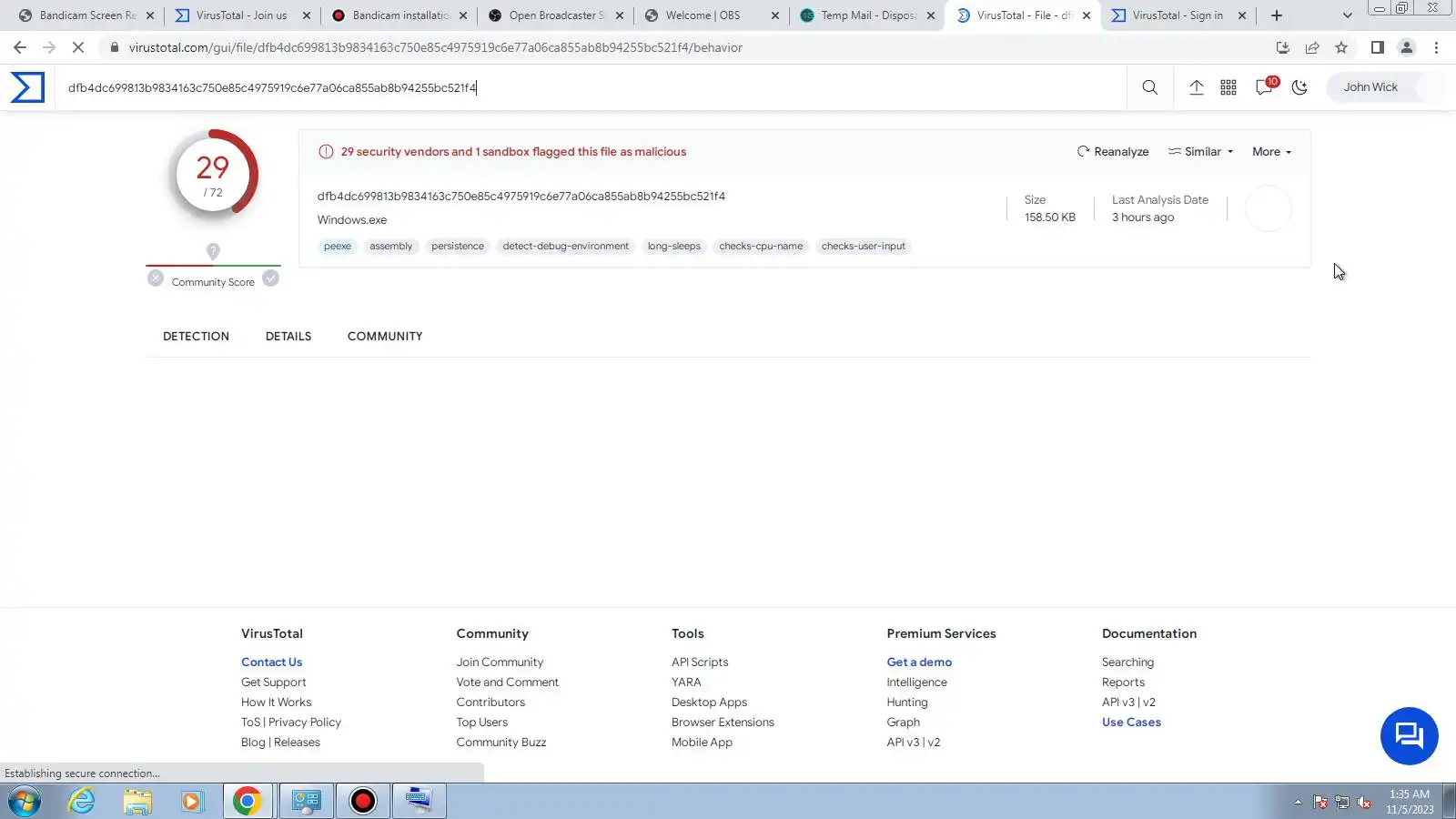Open the Vote and Comment link

[x=507, y=682]
